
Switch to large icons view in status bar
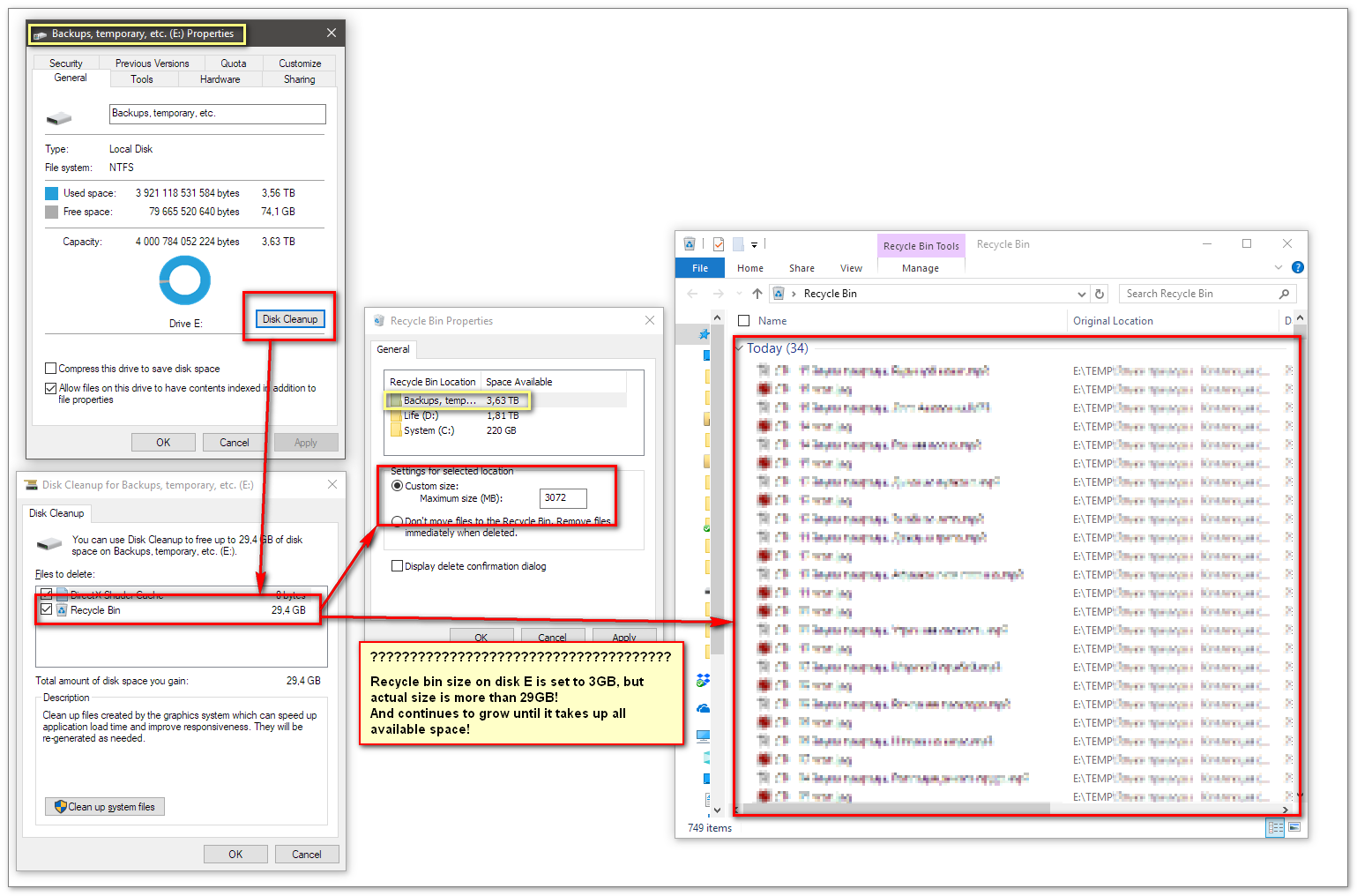1294,827
